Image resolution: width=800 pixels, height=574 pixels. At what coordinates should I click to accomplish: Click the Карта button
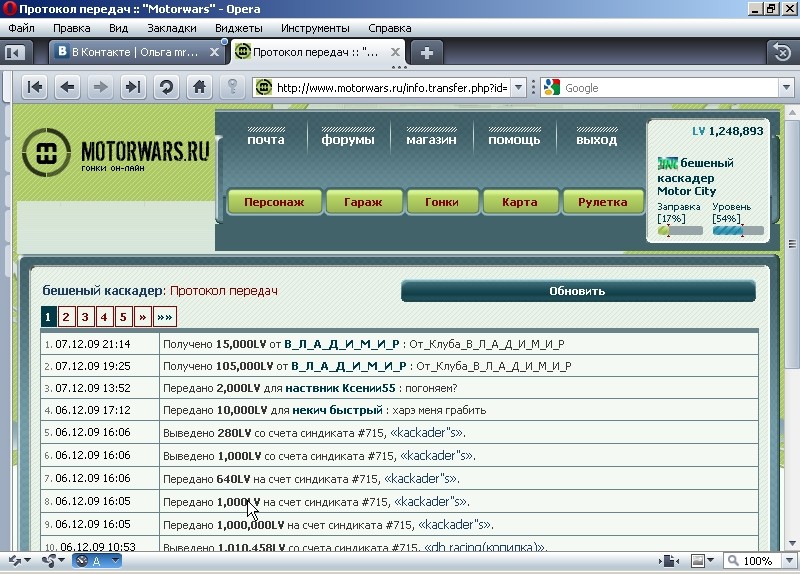519,202
